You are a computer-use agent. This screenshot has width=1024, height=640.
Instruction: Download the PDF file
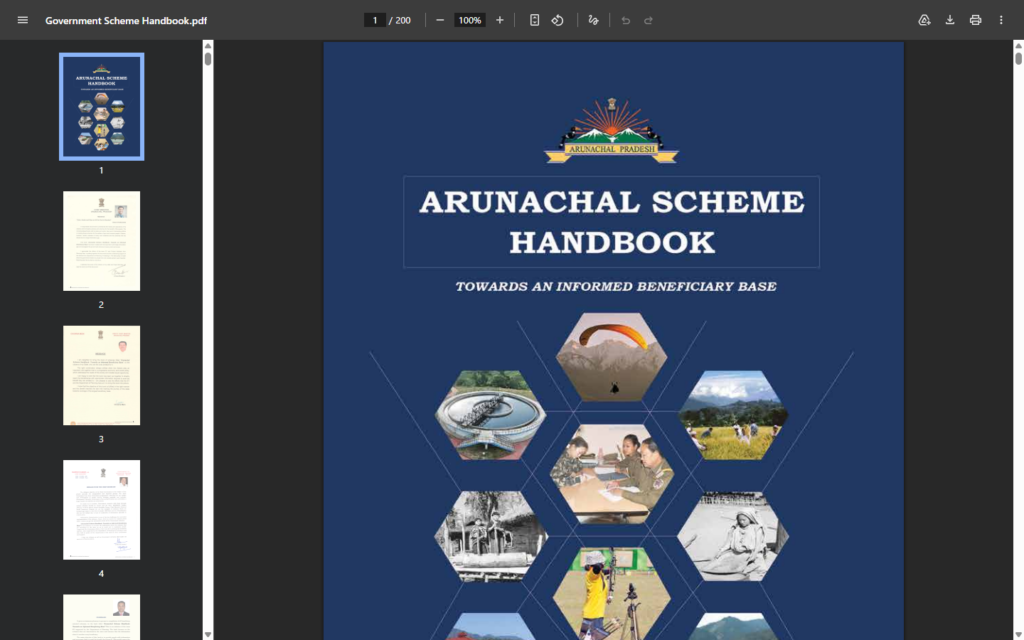pos(950,20)
